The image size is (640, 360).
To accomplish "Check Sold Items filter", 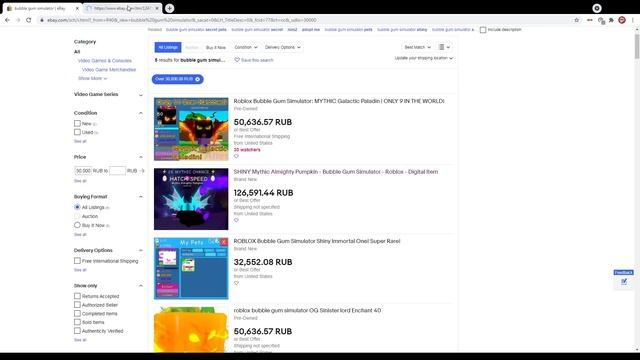I will (x=77, y=322).
